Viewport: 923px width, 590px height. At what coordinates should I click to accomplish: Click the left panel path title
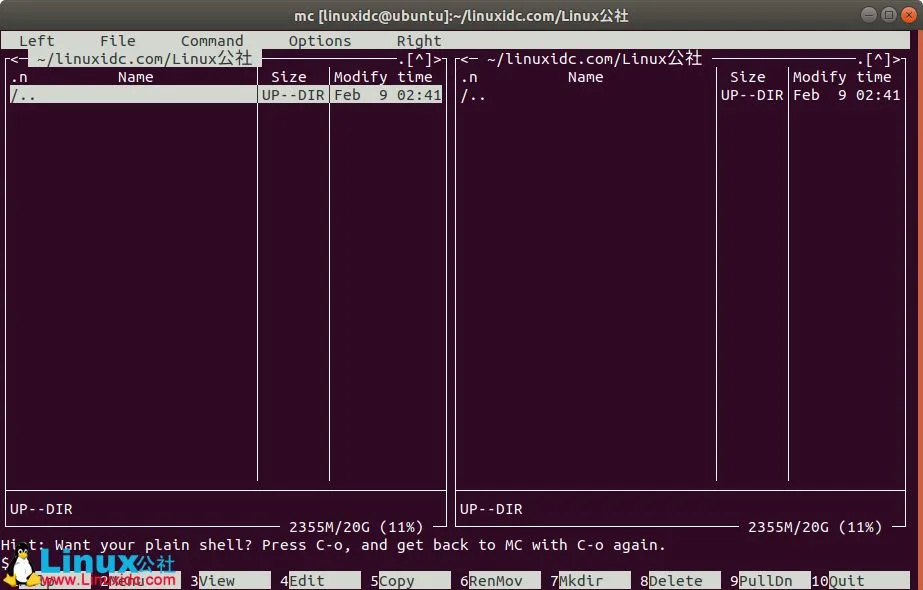145,58
